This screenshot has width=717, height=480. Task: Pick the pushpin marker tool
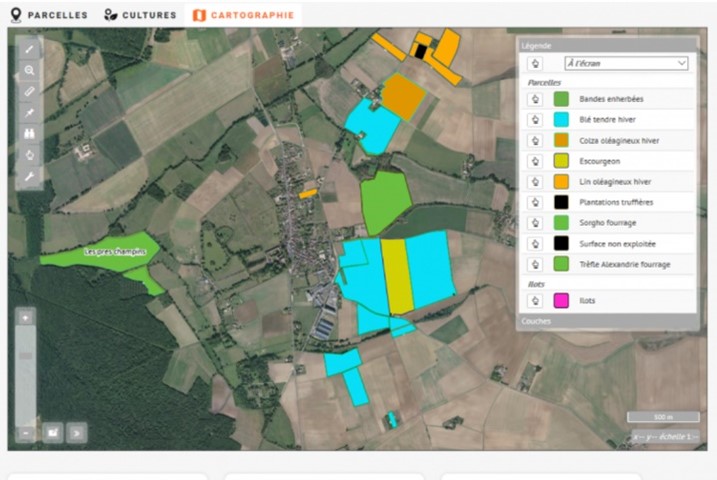click(29, 113)
